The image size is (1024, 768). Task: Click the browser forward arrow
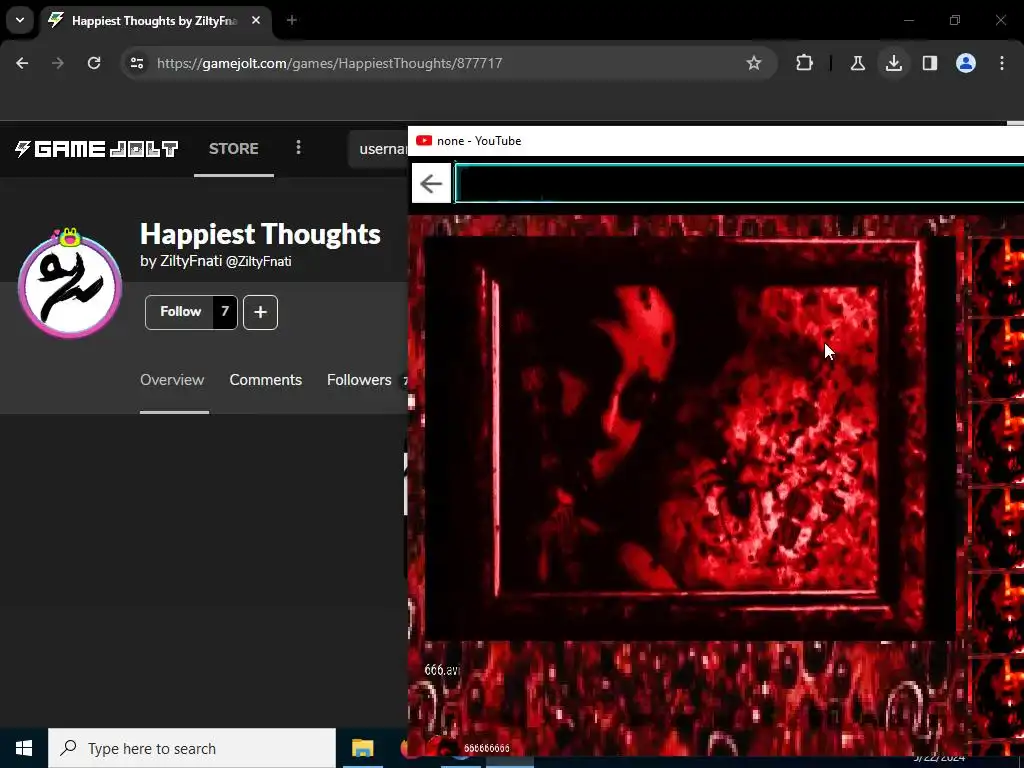tap(58, 63)
